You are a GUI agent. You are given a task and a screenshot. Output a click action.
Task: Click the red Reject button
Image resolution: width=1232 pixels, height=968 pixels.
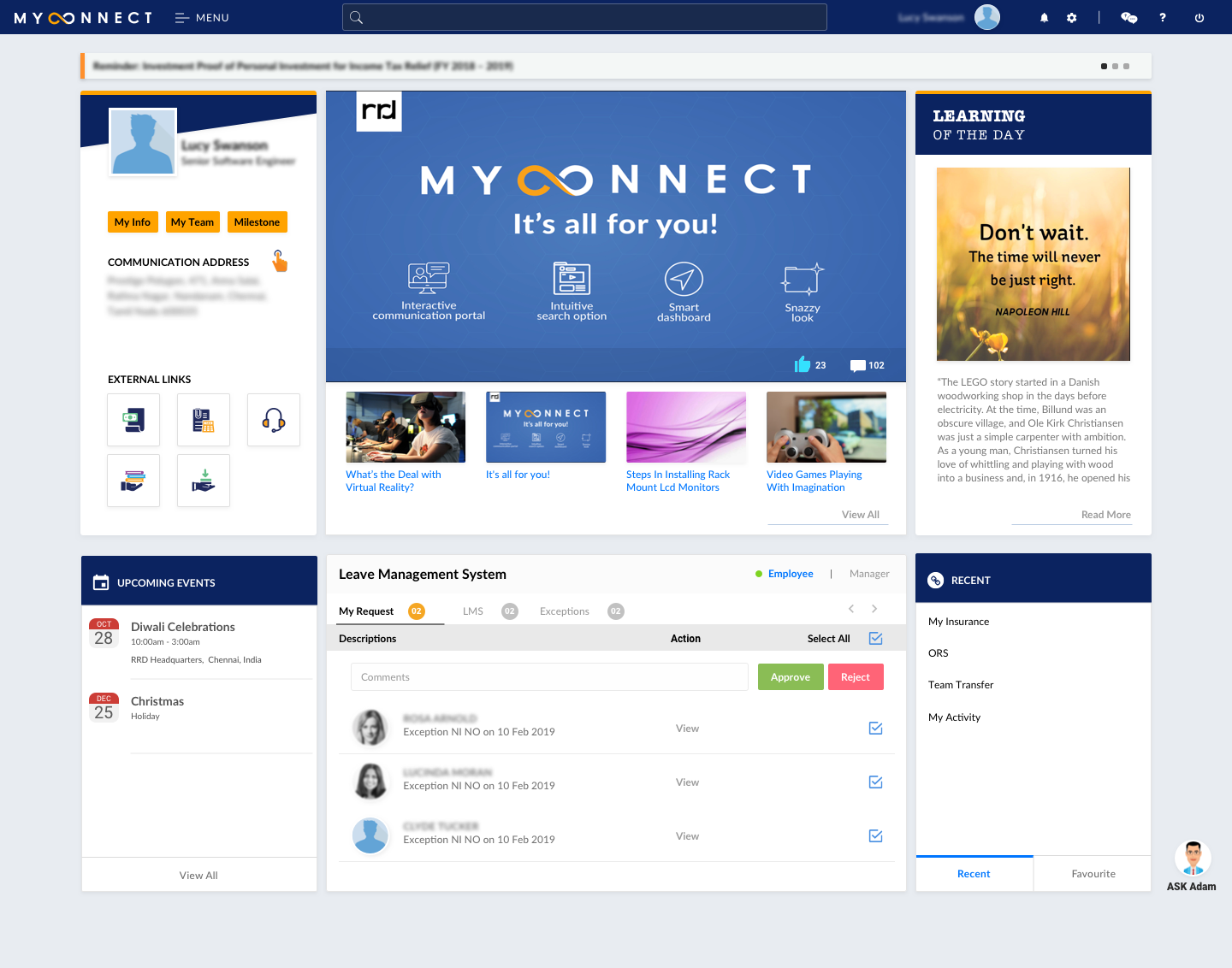point(856,677)
